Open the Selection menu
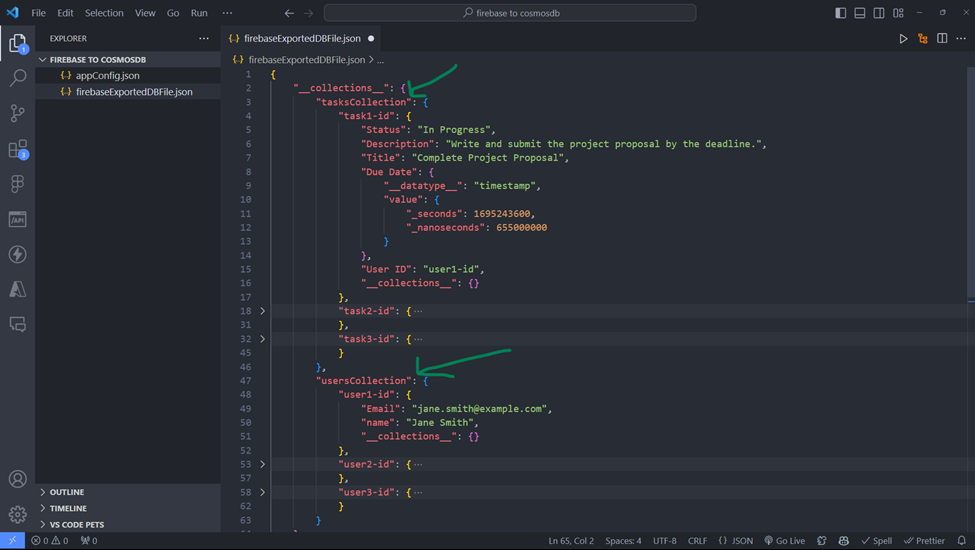Viewport: 975px width, 550px height. 104,13
